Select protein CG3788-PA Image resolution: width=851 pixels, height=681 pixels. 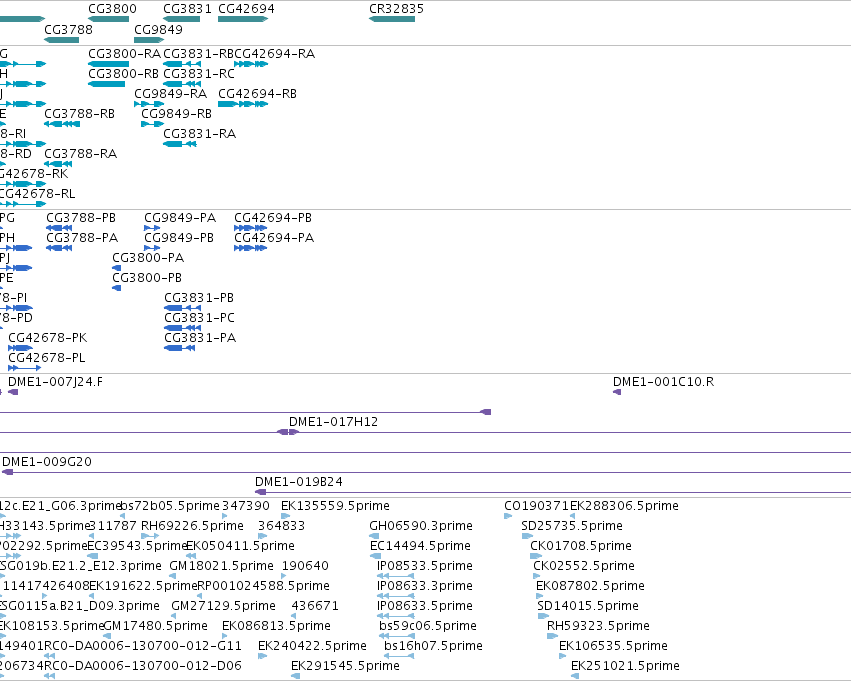[59, 248]
